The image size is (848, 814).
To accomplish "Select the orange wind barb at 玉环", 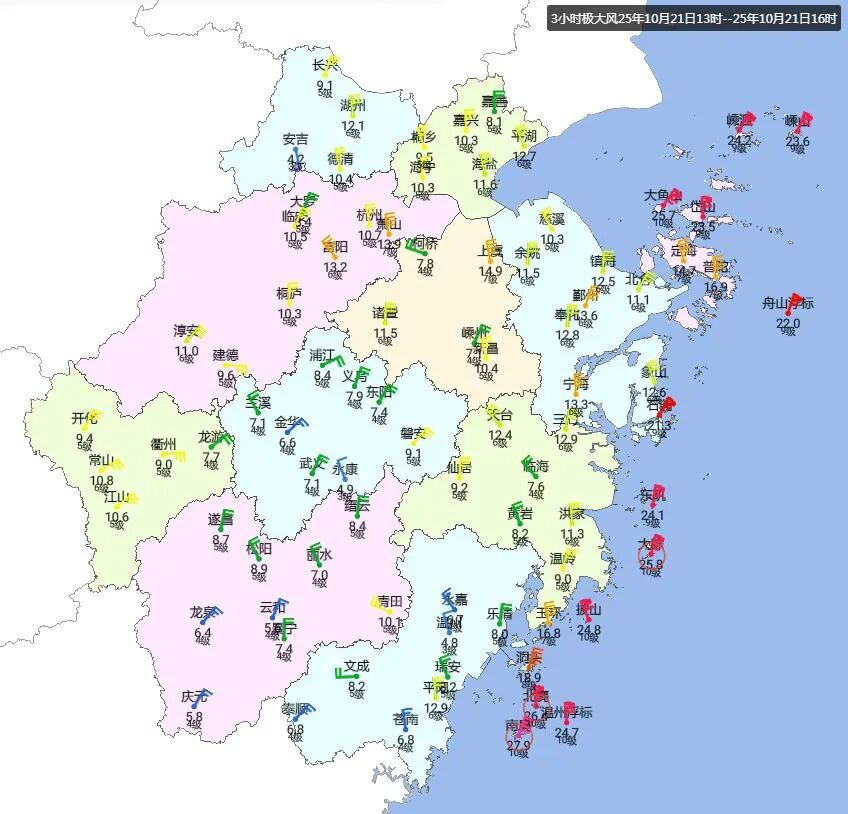I will pyautogui.click(x=547, y=612).
